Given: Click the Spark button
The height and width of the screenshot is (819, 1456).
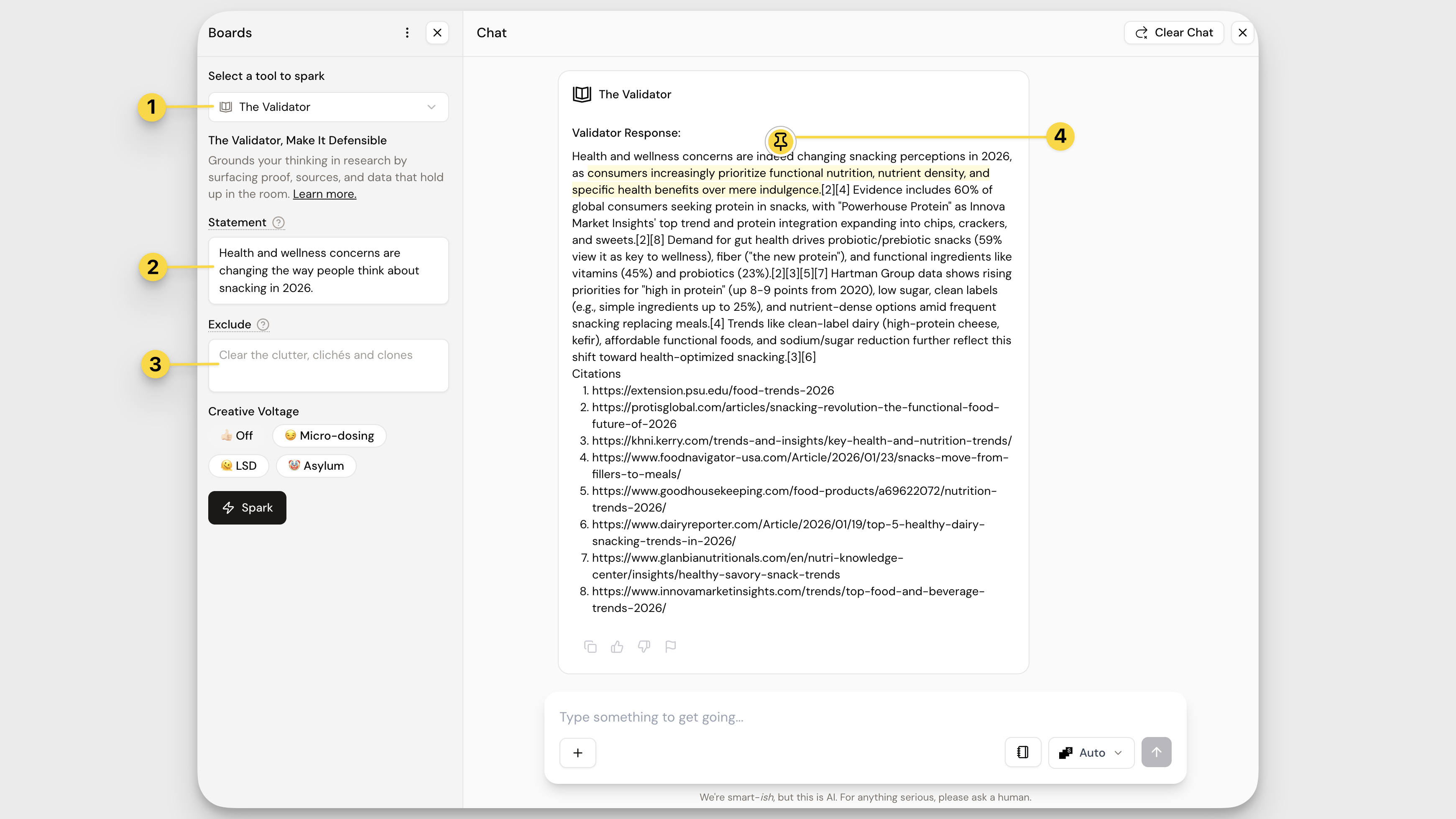Looking at the screenshot, I should (247, 507).
